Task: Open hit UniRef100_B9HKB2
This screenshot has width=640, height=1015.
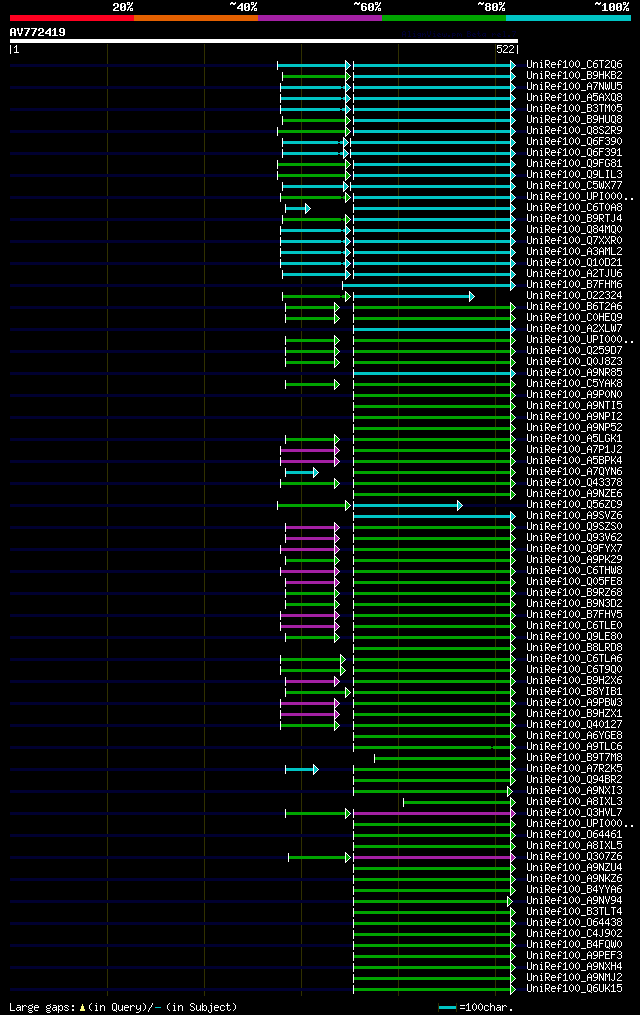Action: click(x=574, y=76)
